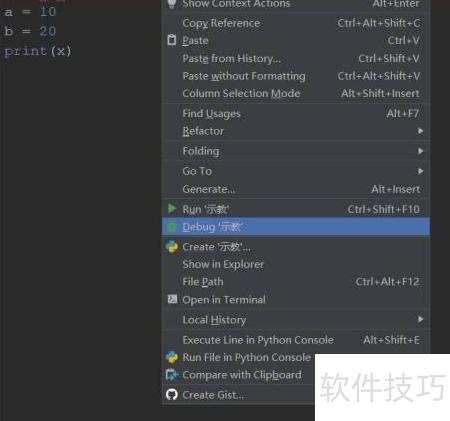Click the Python icon beside Create '示教'

172,247
